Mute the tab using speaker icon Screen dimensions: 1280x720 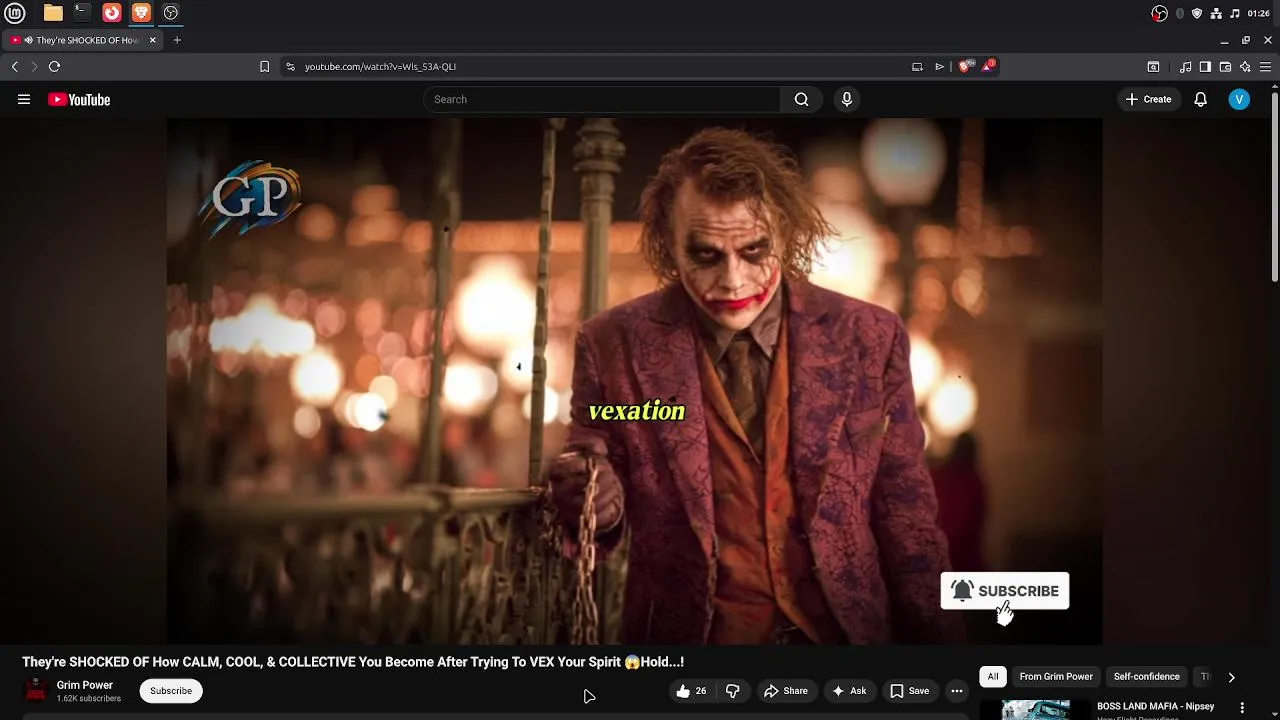tap(28, 40)
